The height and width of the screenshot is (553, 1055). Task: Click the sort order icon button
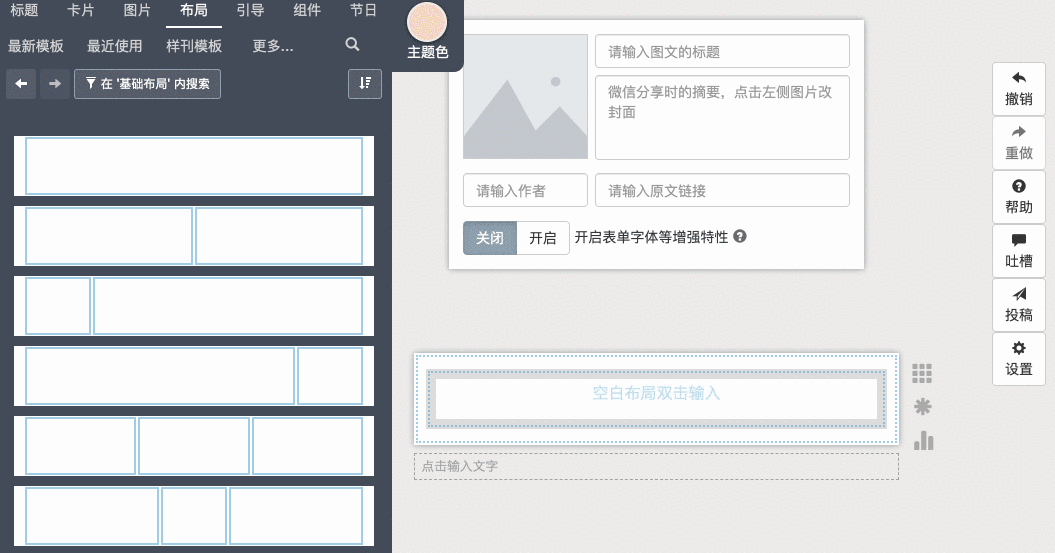[x=365, y=83]
